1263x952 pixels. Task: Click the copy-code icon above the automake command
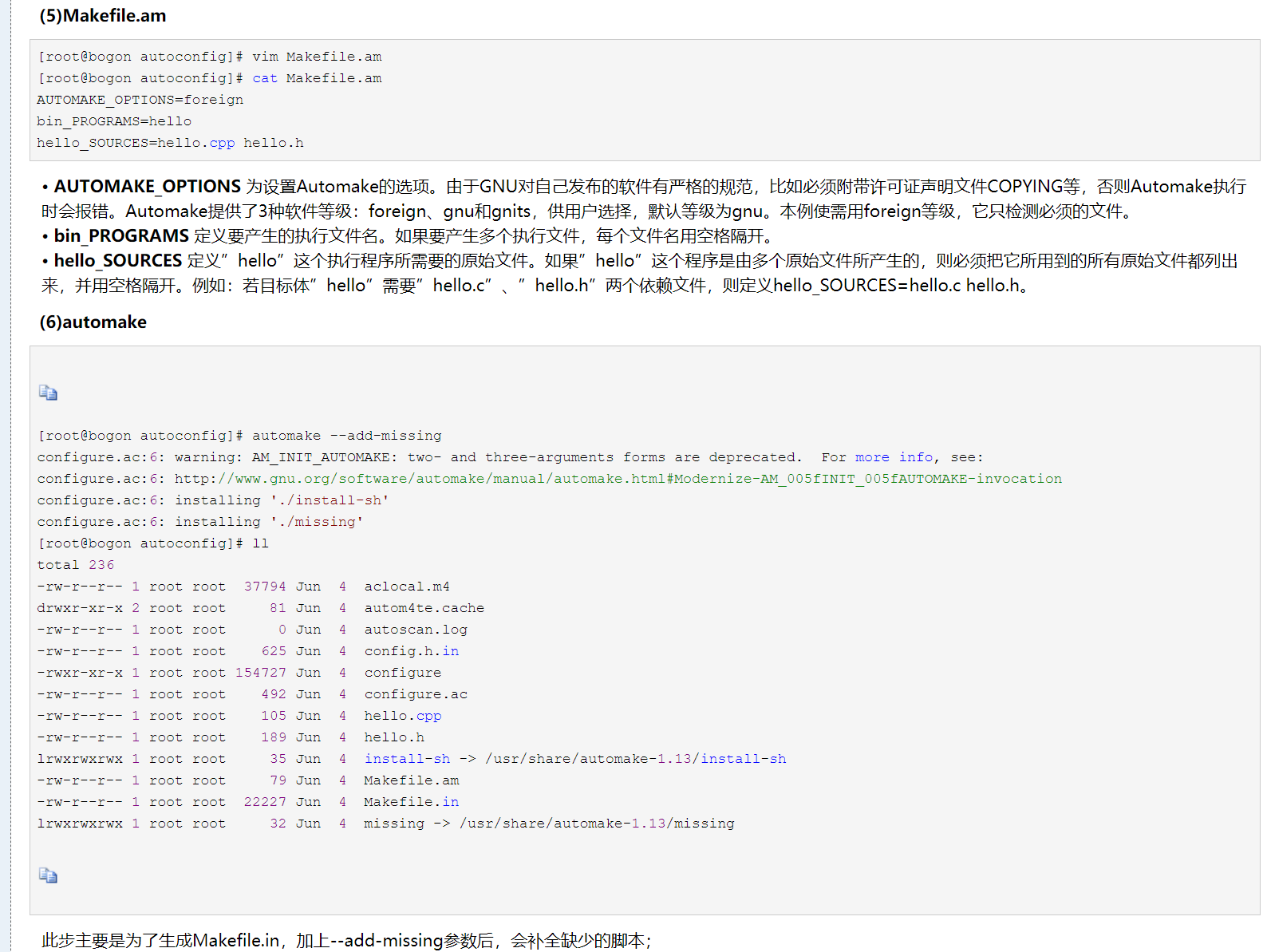(48, 393)
